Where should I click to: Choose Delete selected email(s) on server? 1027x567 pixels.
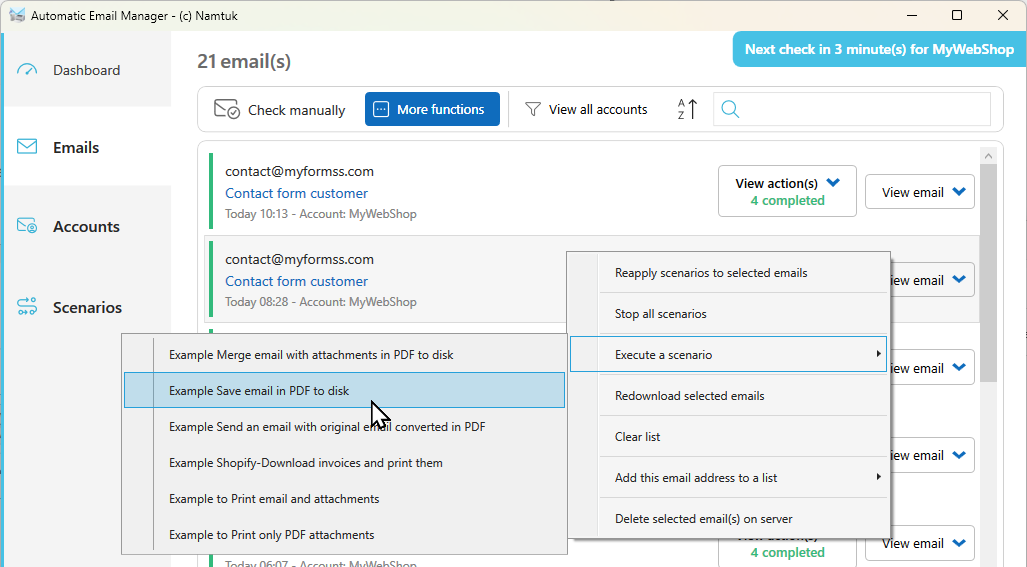pos(728,519)
